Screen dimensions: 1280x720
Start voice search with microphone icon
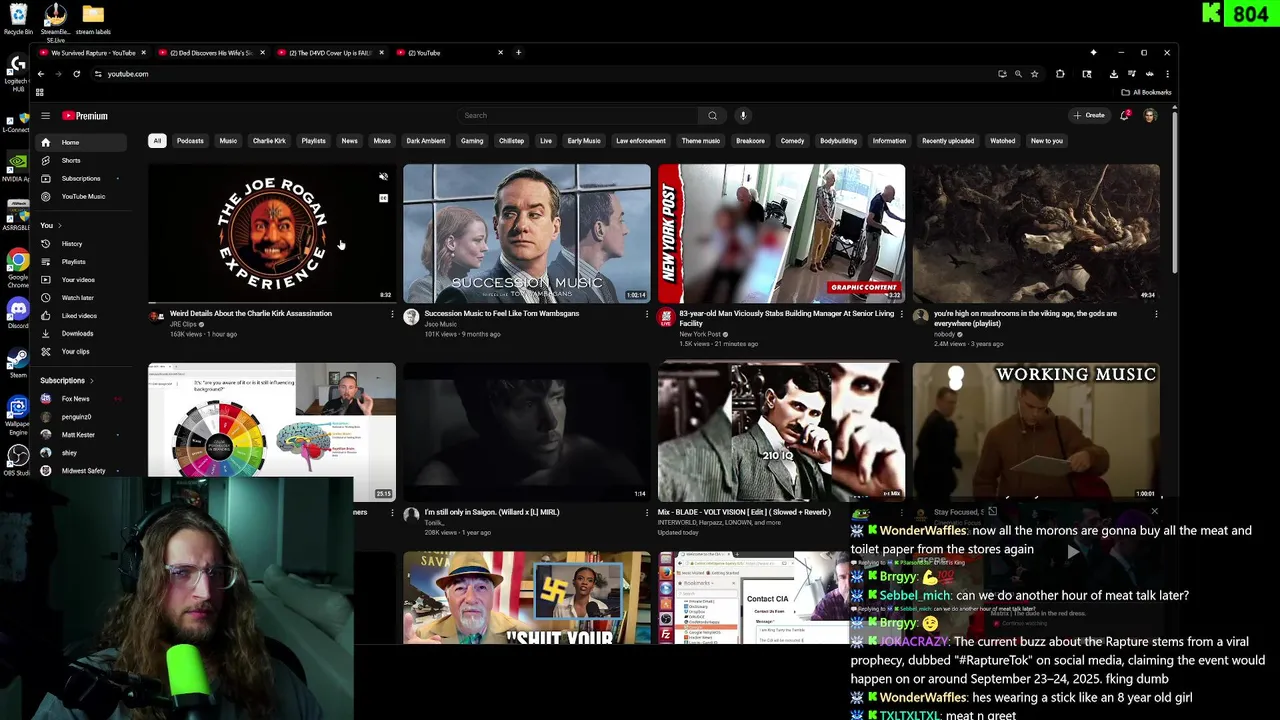point(743,116)
